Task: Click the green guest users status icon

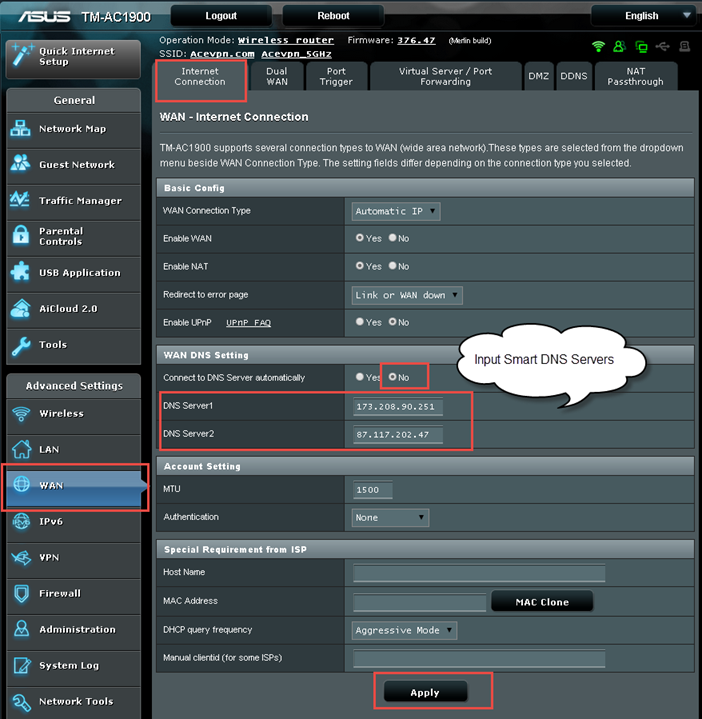Action: pos(619,46)
